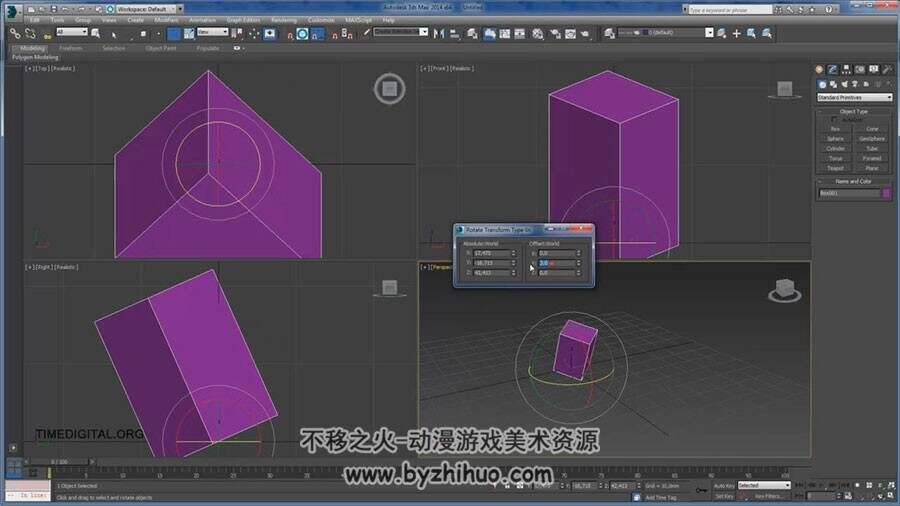
Task: Open the Schematic View toolbar icon
Action: click(519, 34)
